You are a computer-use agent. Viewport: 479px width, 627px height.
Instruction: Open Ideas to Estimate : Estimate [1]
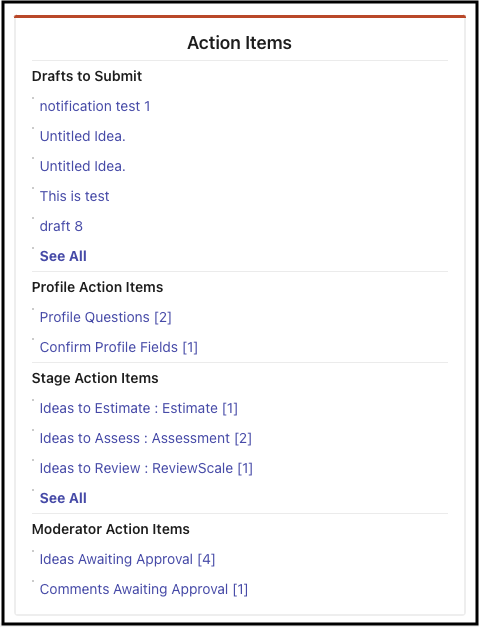coord(139,409)
